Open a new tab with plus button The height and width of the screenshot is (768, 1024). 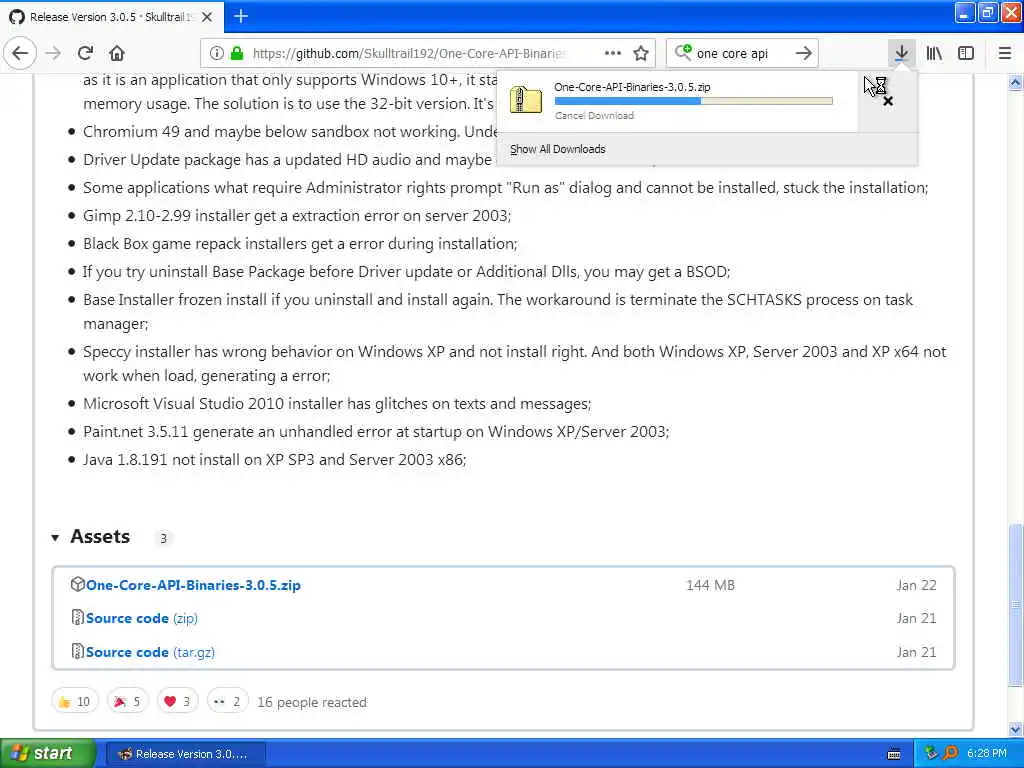pyautogui.click(x=241, y=16)
